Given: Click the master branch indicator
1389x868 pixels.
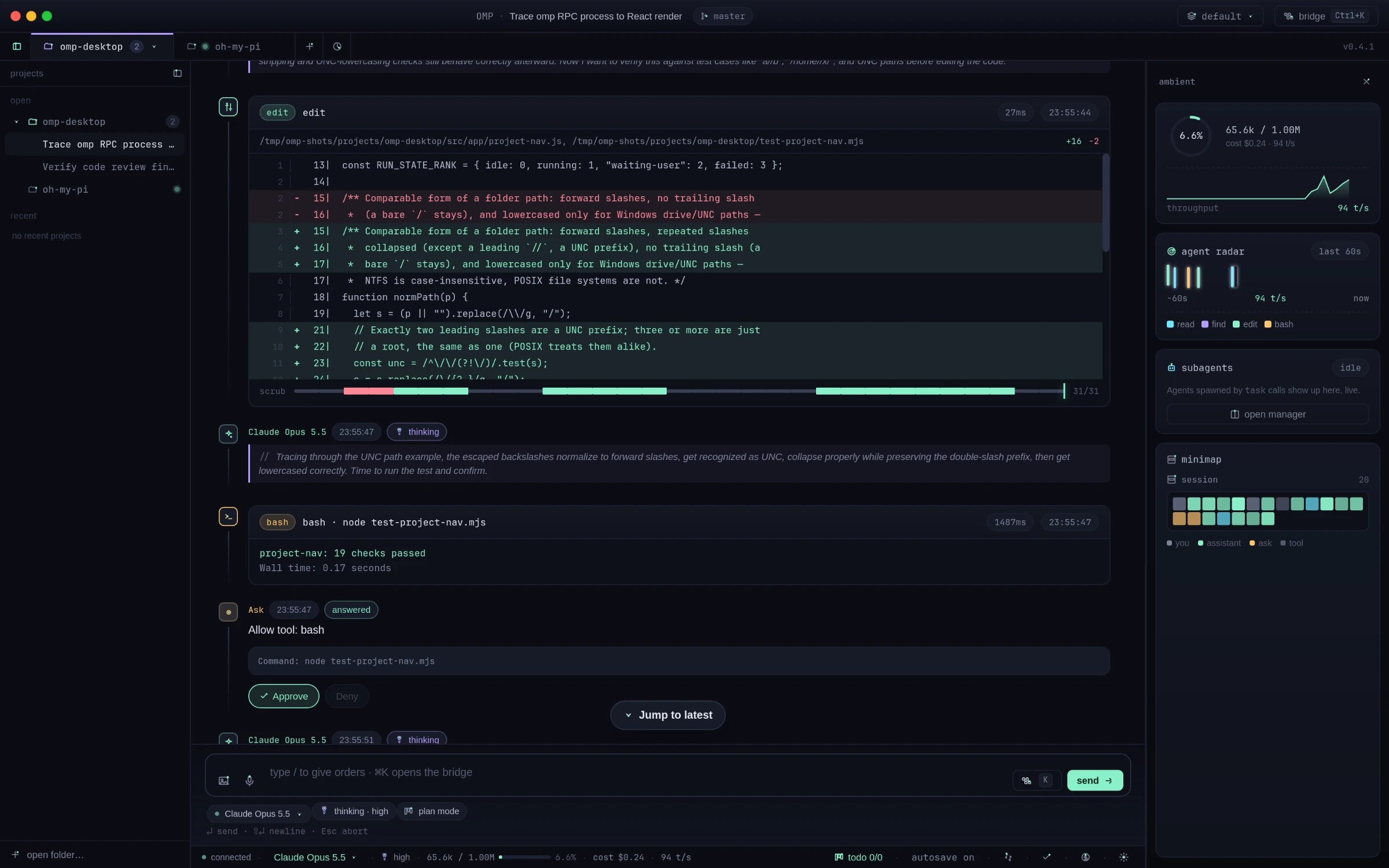Looking at the screenshot, I should [722, 16].
